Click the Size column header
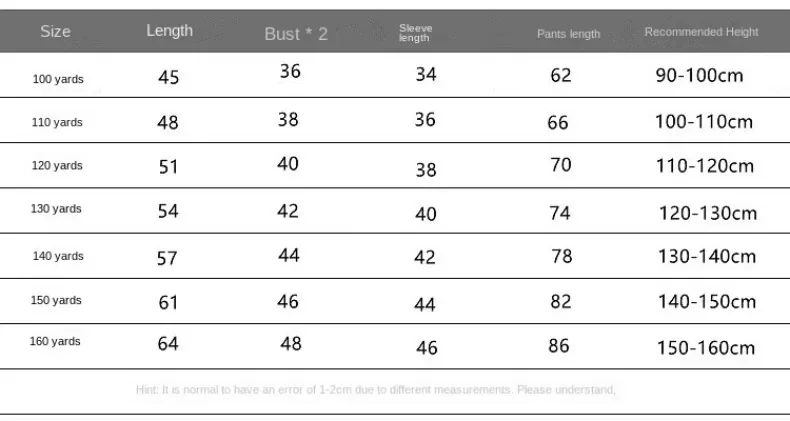This screenshot has height=421, width=790. pyautogui.click(x=55, y=31)
